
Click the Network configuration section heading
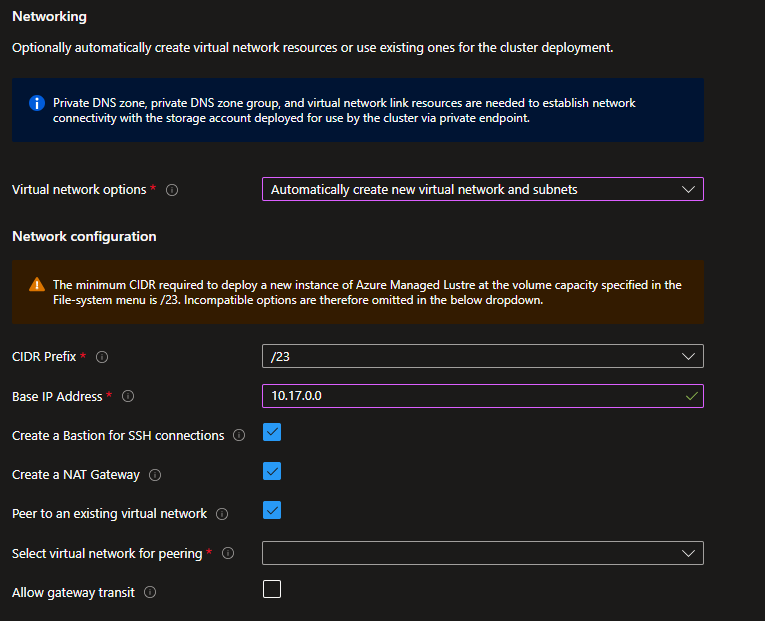[x=84, y=237]
